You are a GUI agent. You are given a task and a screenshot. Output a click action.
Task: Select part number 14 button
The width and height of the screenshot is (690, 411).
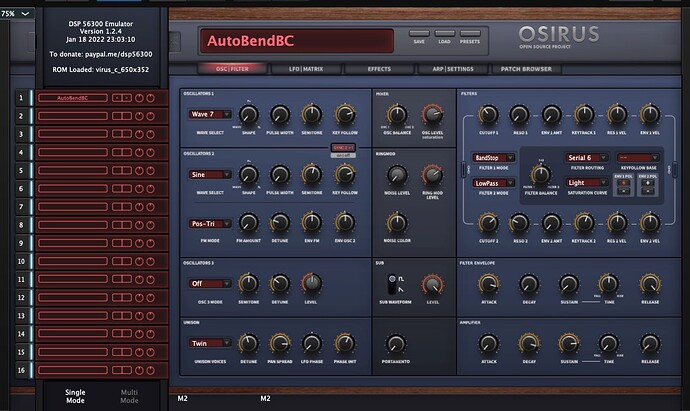tap(21, 334)
